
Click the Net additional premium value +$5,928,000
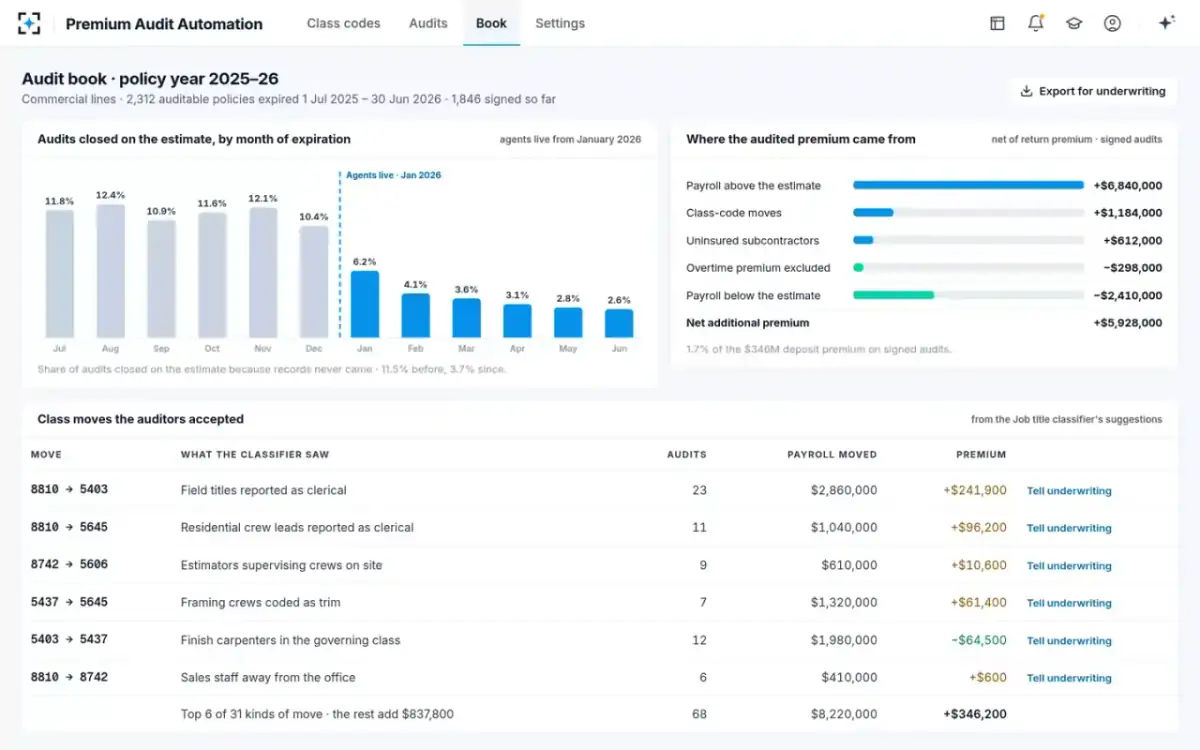pos(1128,323)
